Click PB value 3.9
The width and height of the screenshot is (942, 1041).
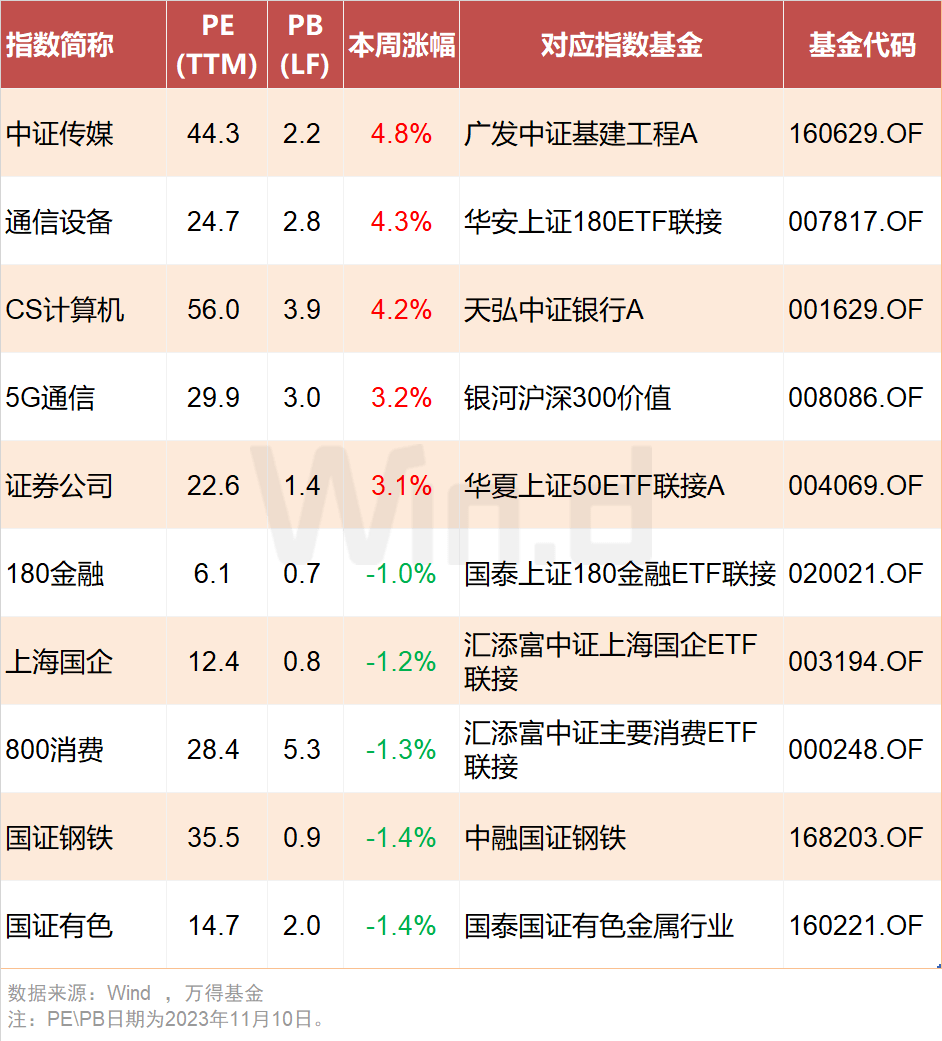click(302, 309)
